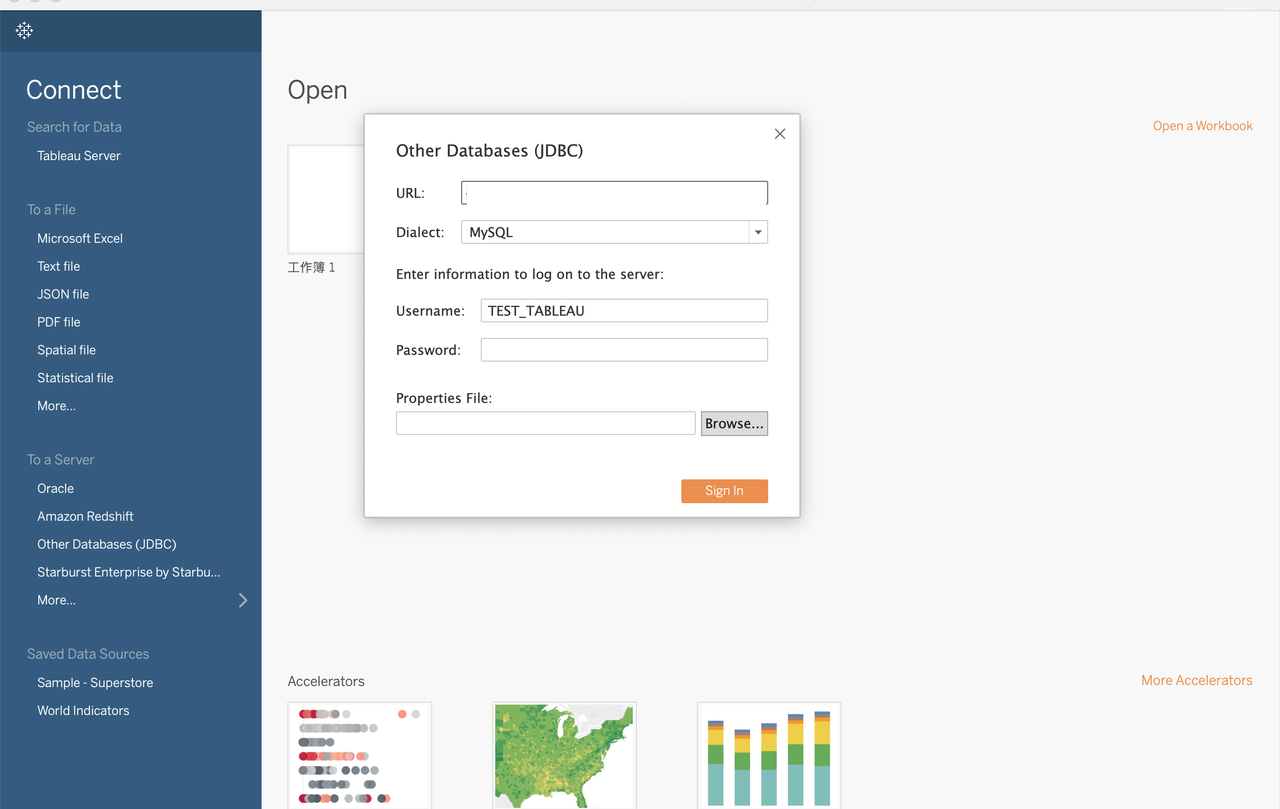This screenshot has height=809, width=1280.
Task: Connect to a JSON file
Action: [63, 294]
